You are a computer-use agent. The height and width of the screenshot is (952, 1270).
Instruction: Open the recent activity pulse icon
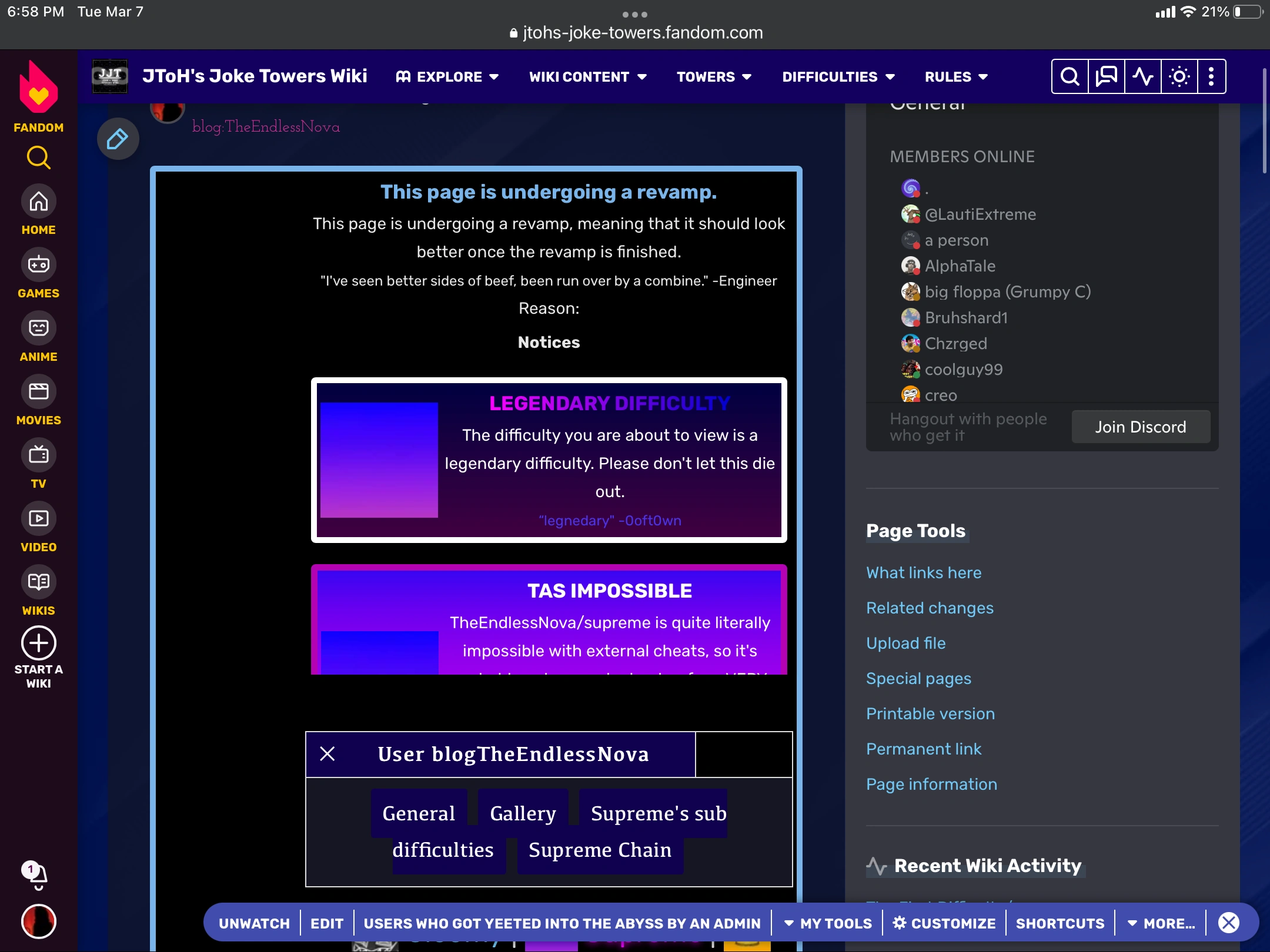pyautogui.click(x=1142, y=76)
